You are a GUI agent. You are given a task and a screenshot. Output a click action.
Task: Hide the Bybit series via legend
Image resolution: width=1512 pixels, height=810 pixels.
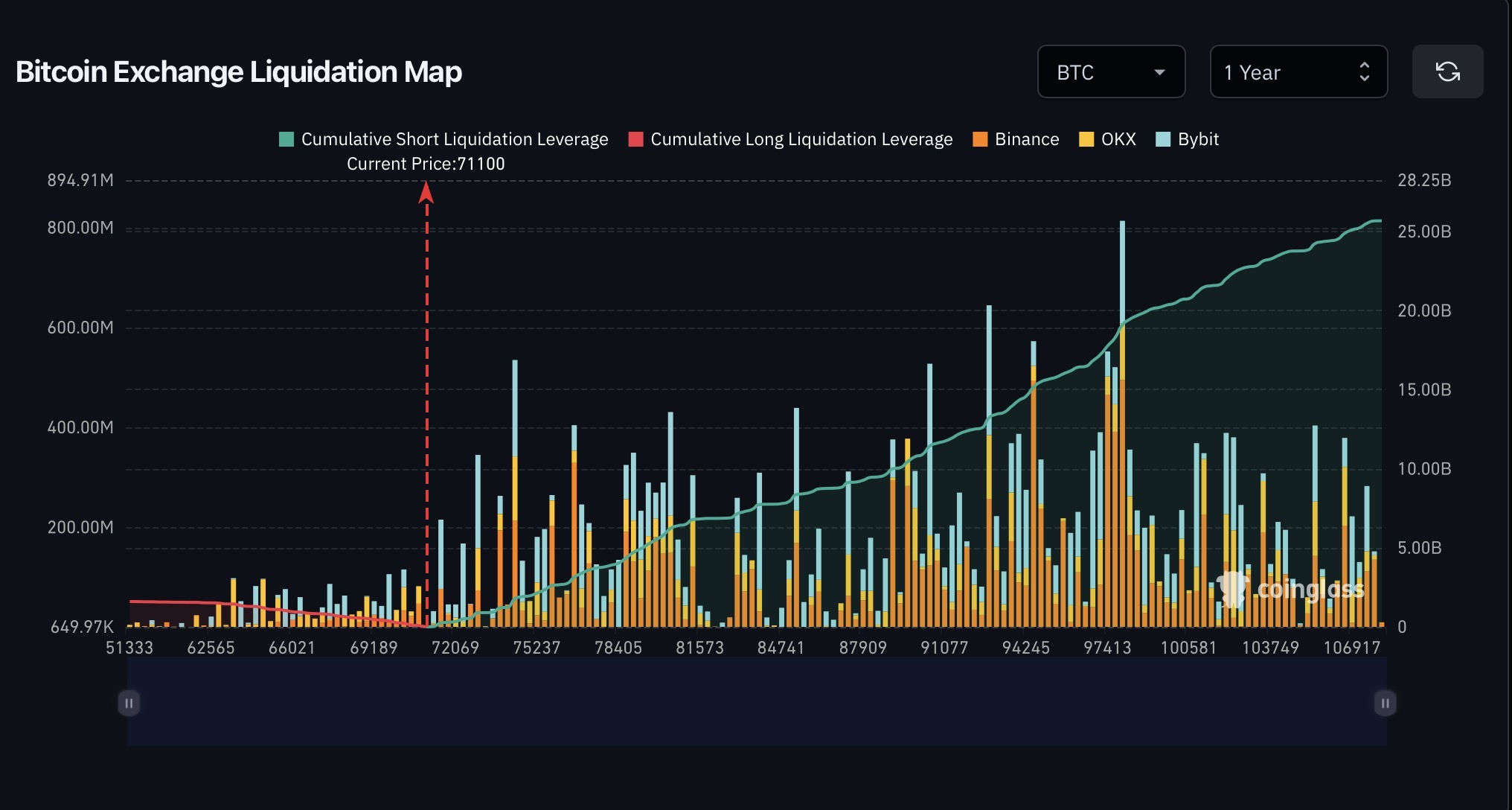tap(1197, 139)
